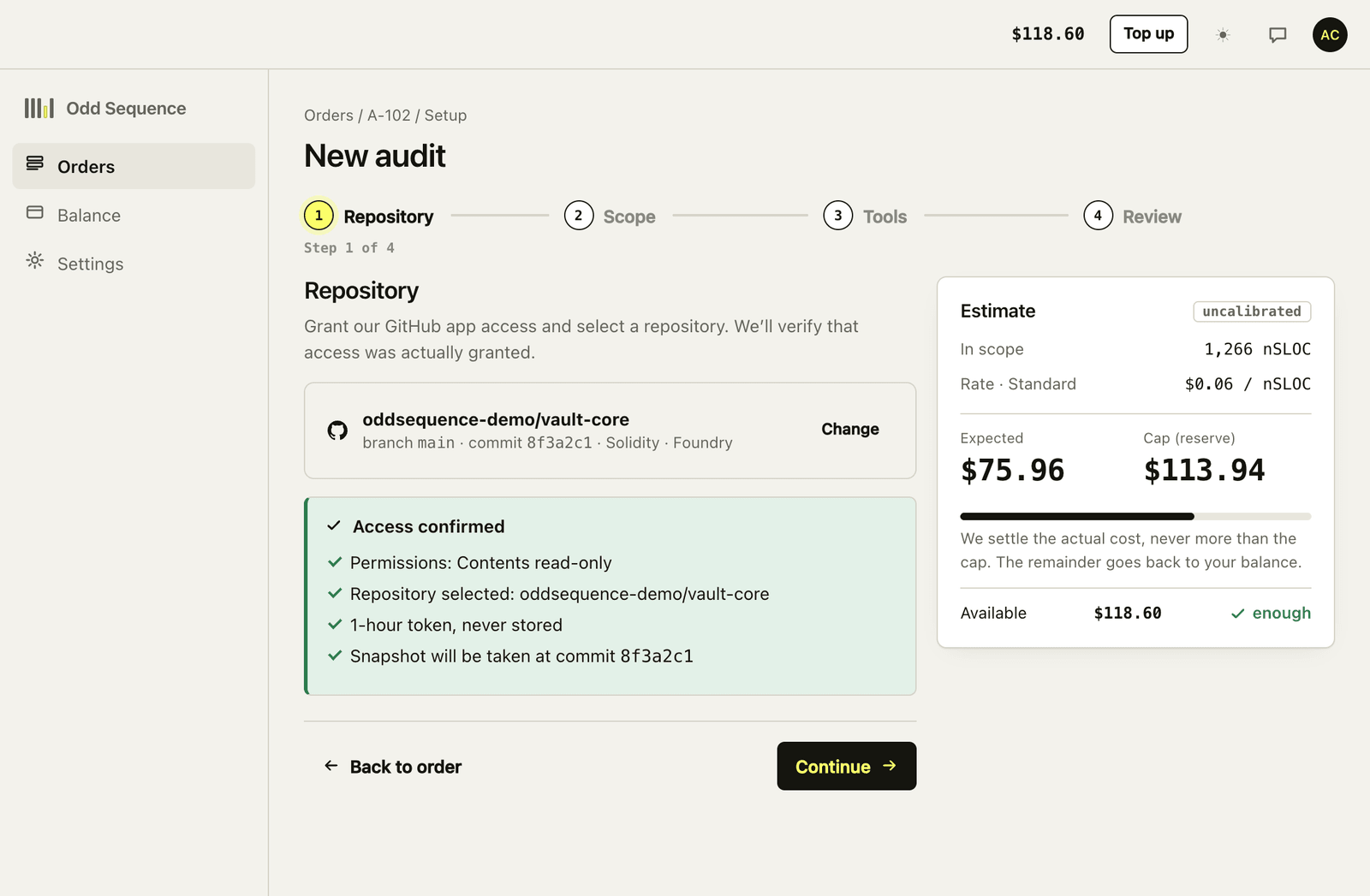Click the Expected $75.96 amount
This screenshot has width=1370, height=896.
pos(1013,470)
